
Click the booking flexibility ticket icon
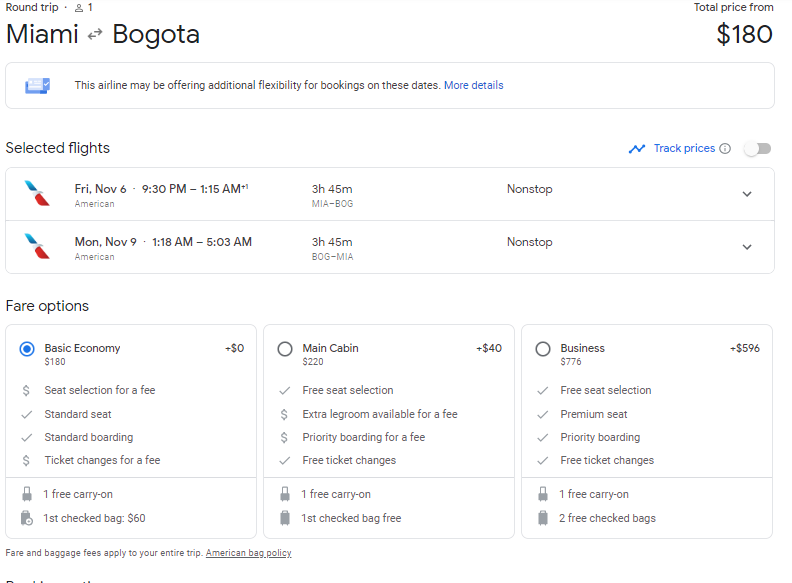pos(38,86)
